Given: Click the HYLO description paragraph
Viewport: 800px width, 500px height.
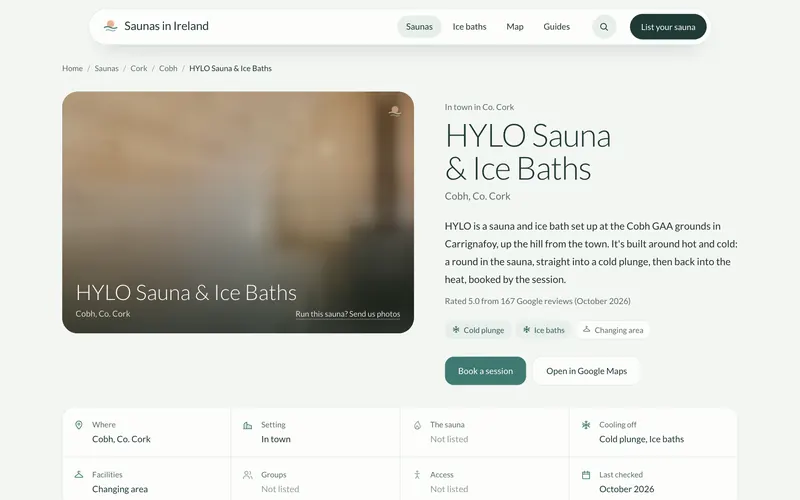Looking at the screenshot, I should point(591,253).
